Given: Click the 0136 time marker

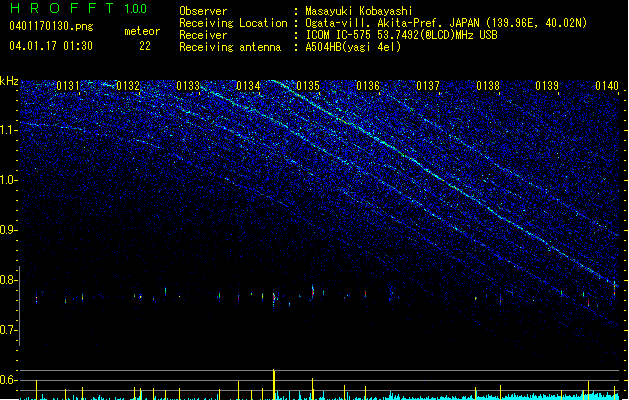Looking at the screenshot, I should pos(368,86).
